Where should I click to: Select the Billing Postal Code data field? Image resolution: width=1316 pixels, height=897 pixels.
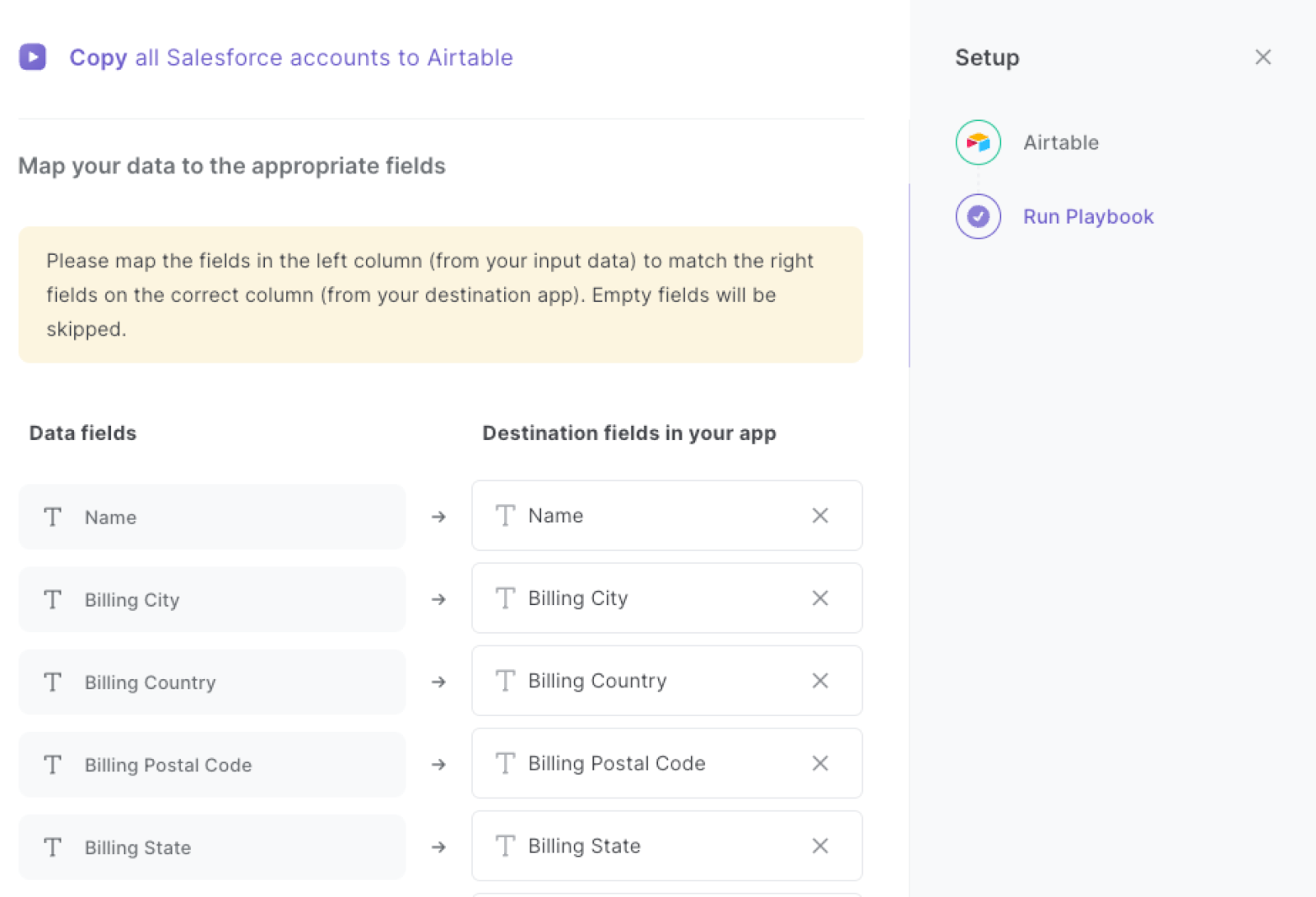click(212, 765)
